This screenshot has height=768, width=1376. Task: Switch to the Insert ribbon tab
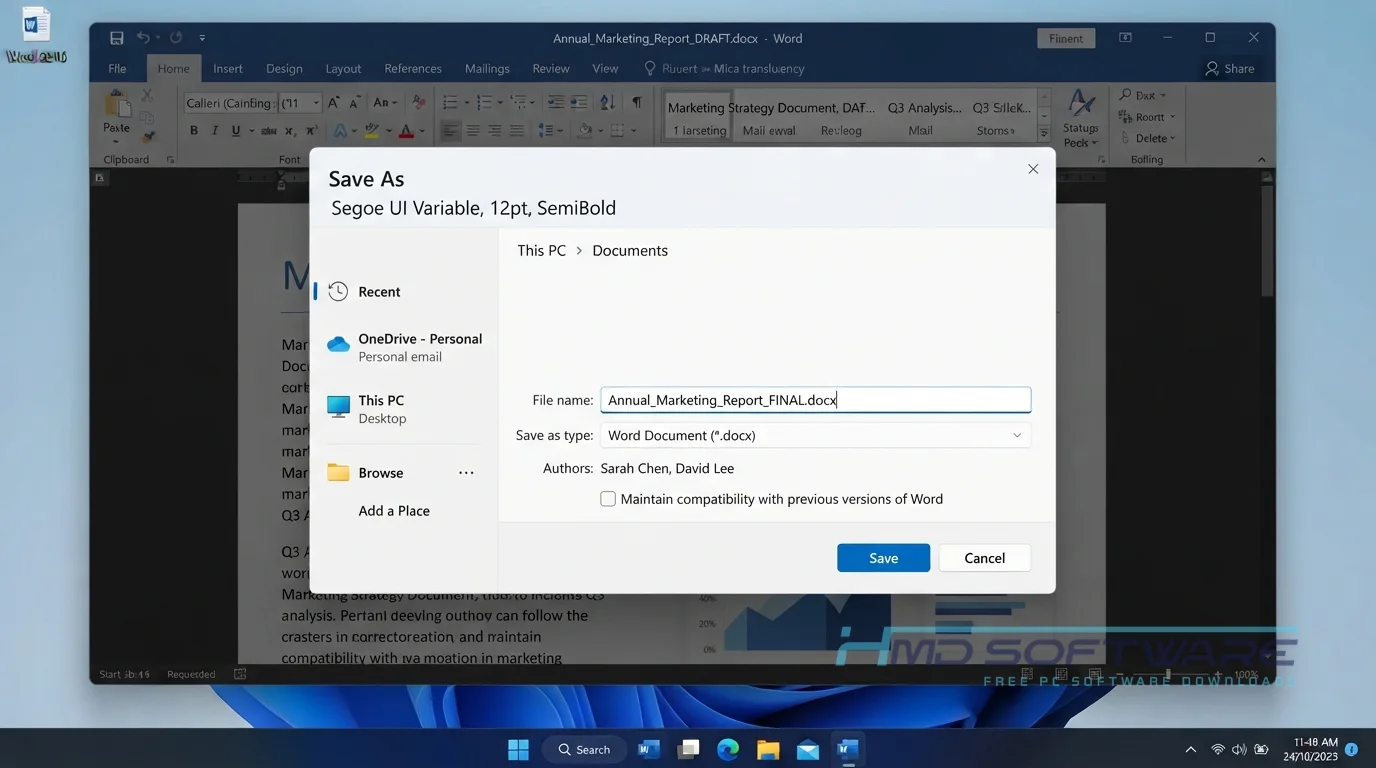click(x=228, y=69)
